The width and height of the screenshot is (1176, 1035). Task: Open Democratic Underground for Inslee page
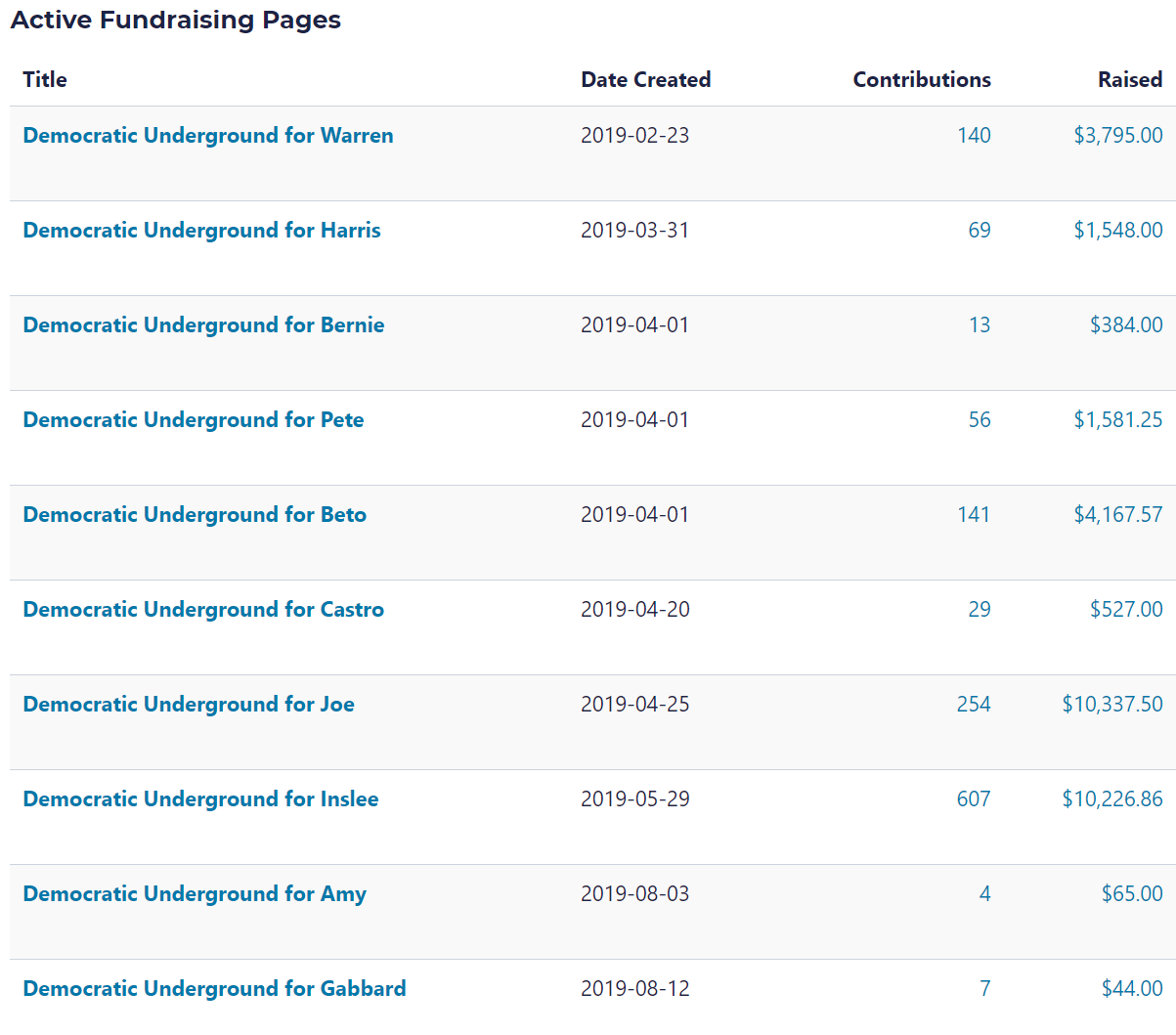200,799
